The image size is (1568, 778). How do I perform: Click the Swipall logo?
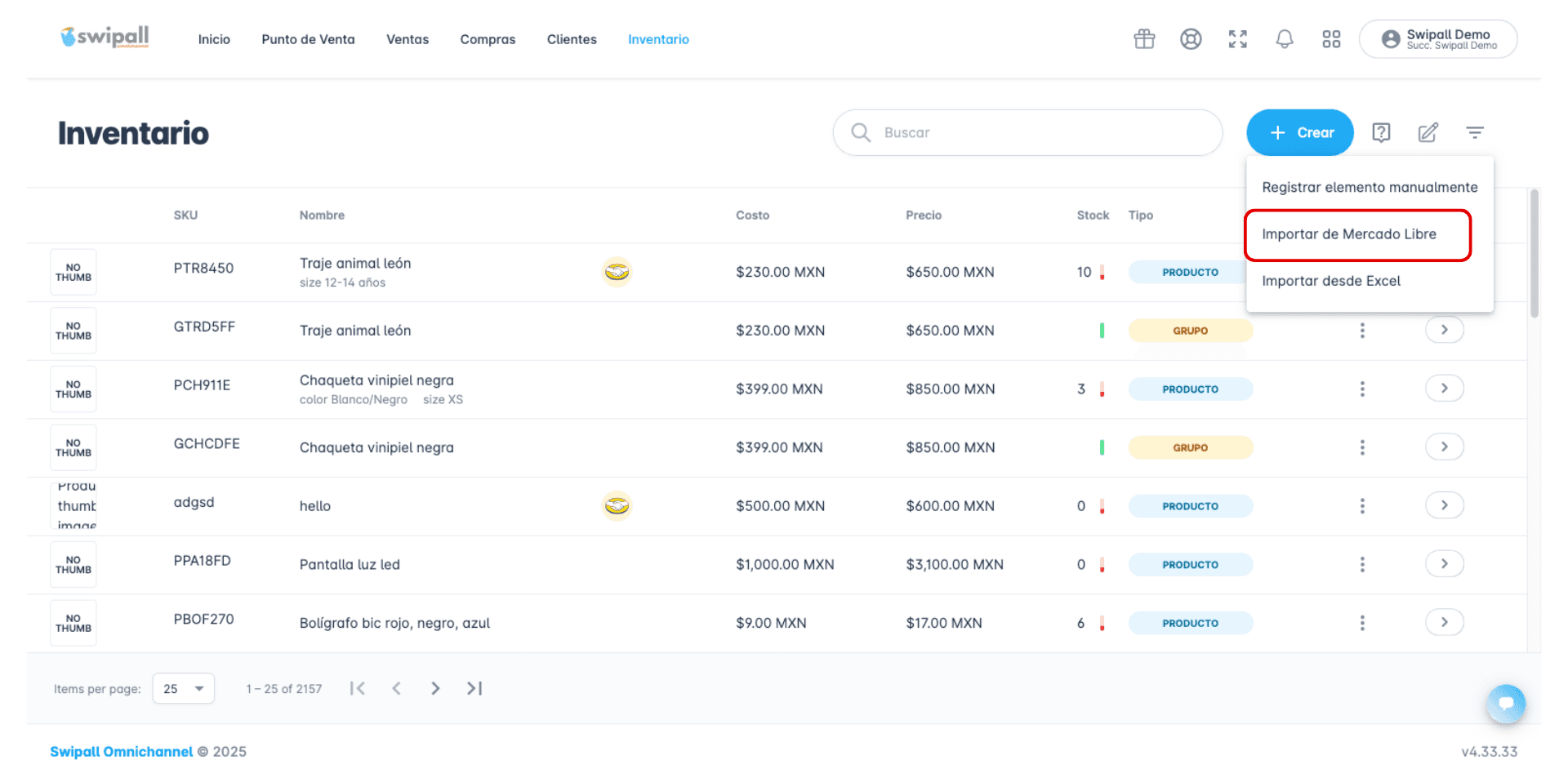105,37
